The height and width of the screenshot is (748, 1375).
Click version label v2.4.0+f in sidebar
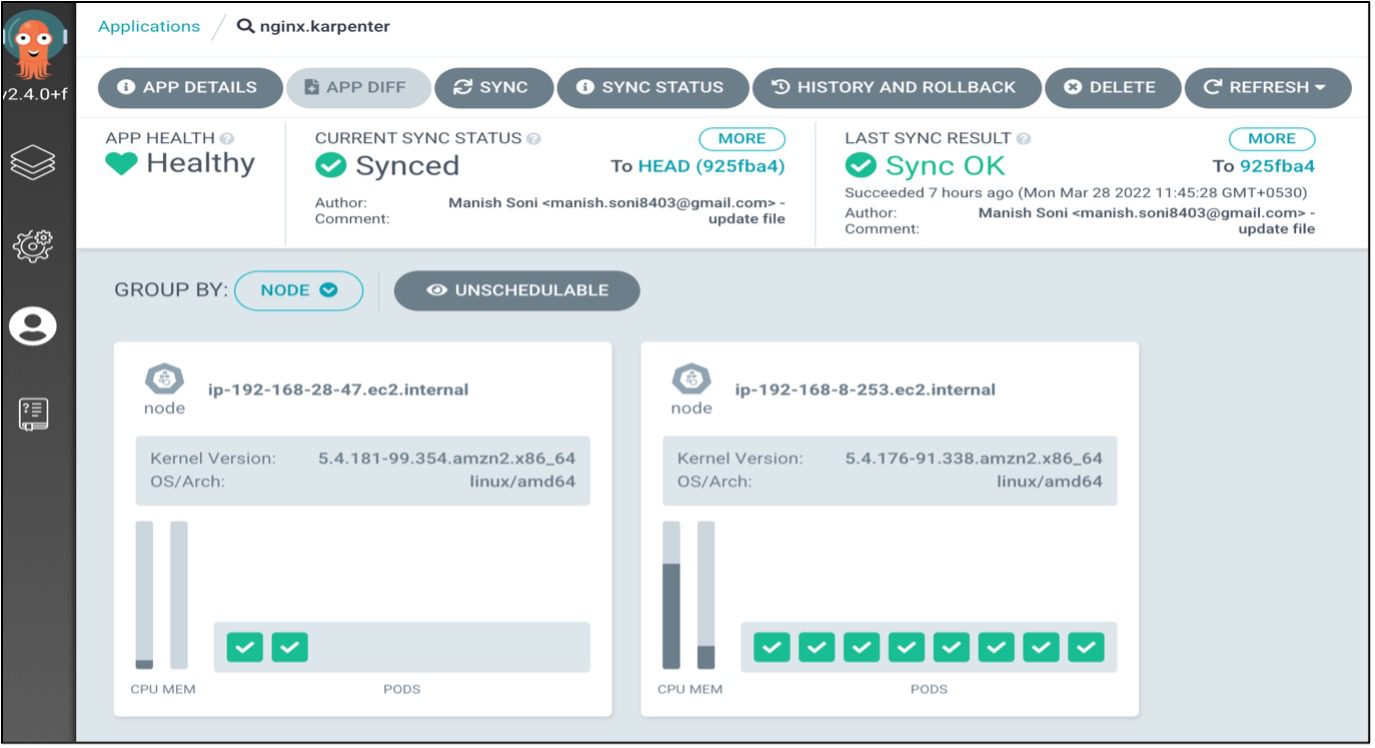tap(36, 93)
